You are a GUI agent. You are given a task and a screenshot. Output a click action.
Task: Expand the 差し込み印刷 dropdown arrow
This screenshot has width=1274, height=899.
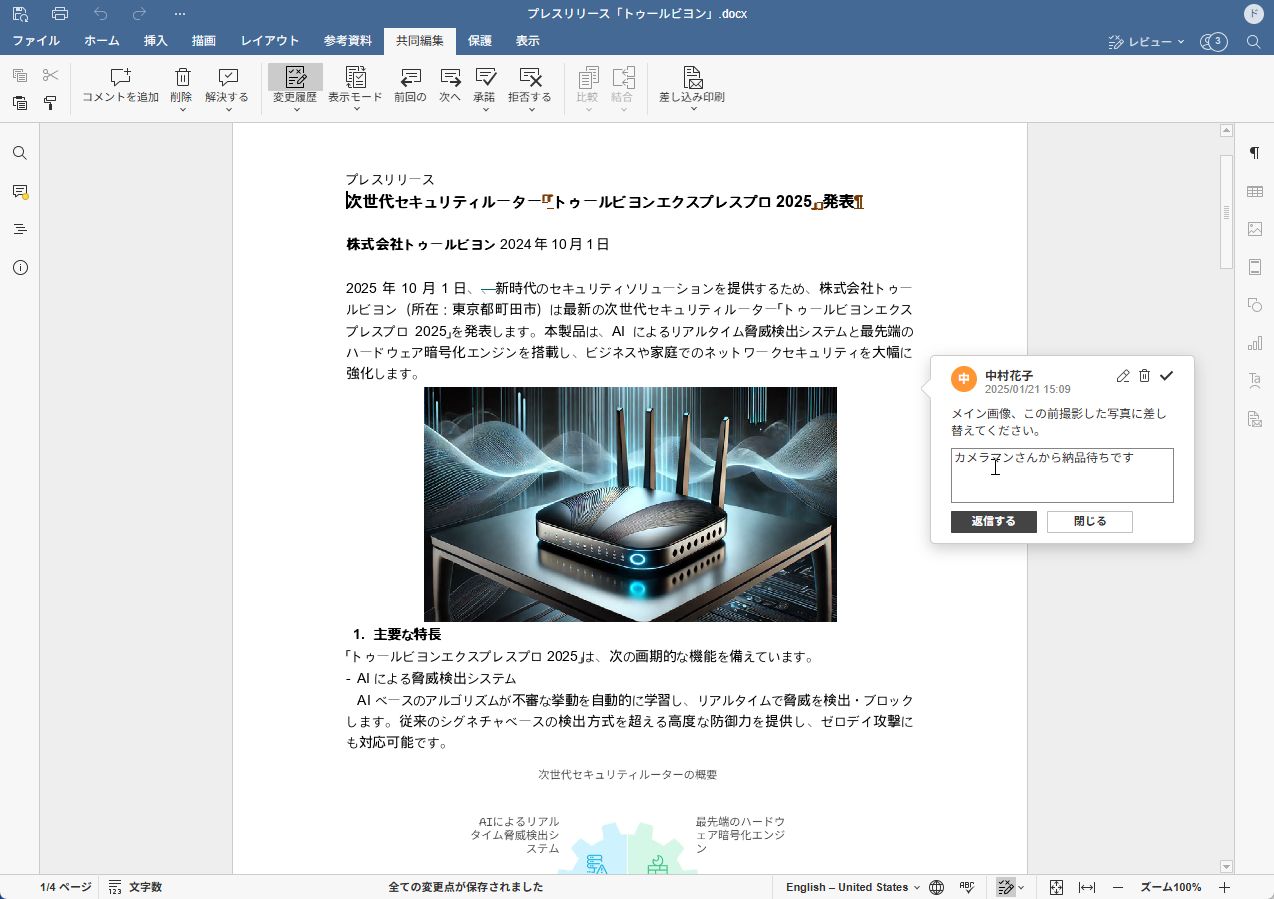coord(692,109)
